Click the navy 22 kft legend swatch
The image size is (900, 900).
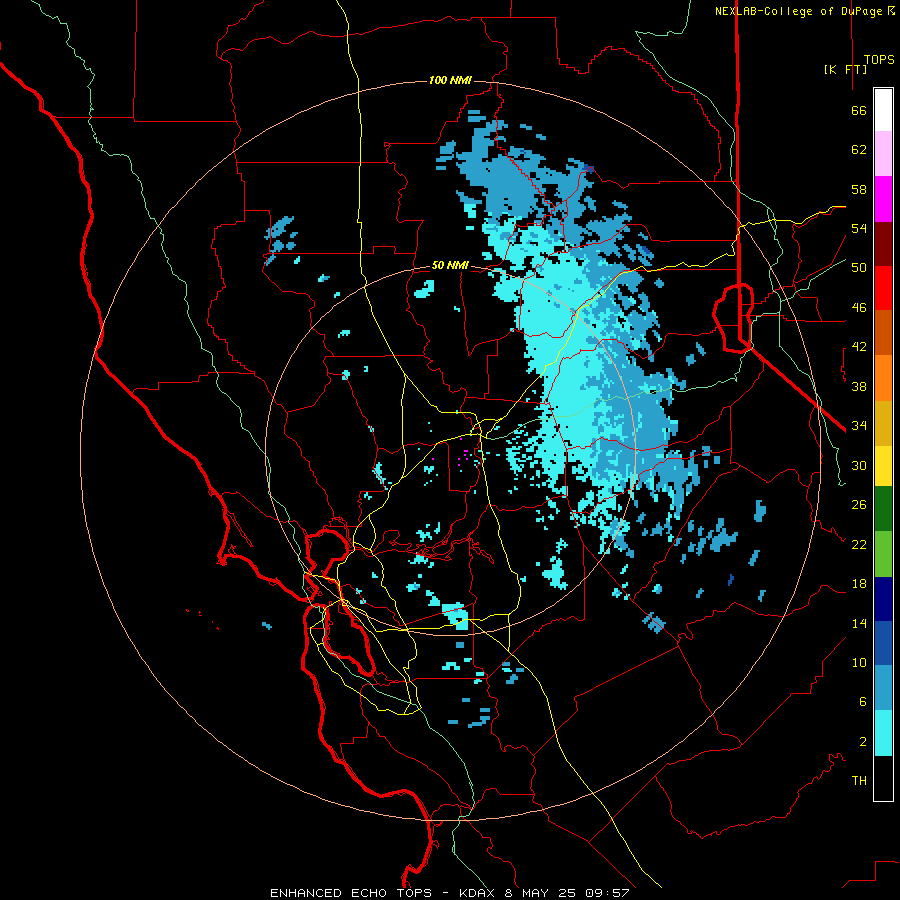(x=883, y=599)
